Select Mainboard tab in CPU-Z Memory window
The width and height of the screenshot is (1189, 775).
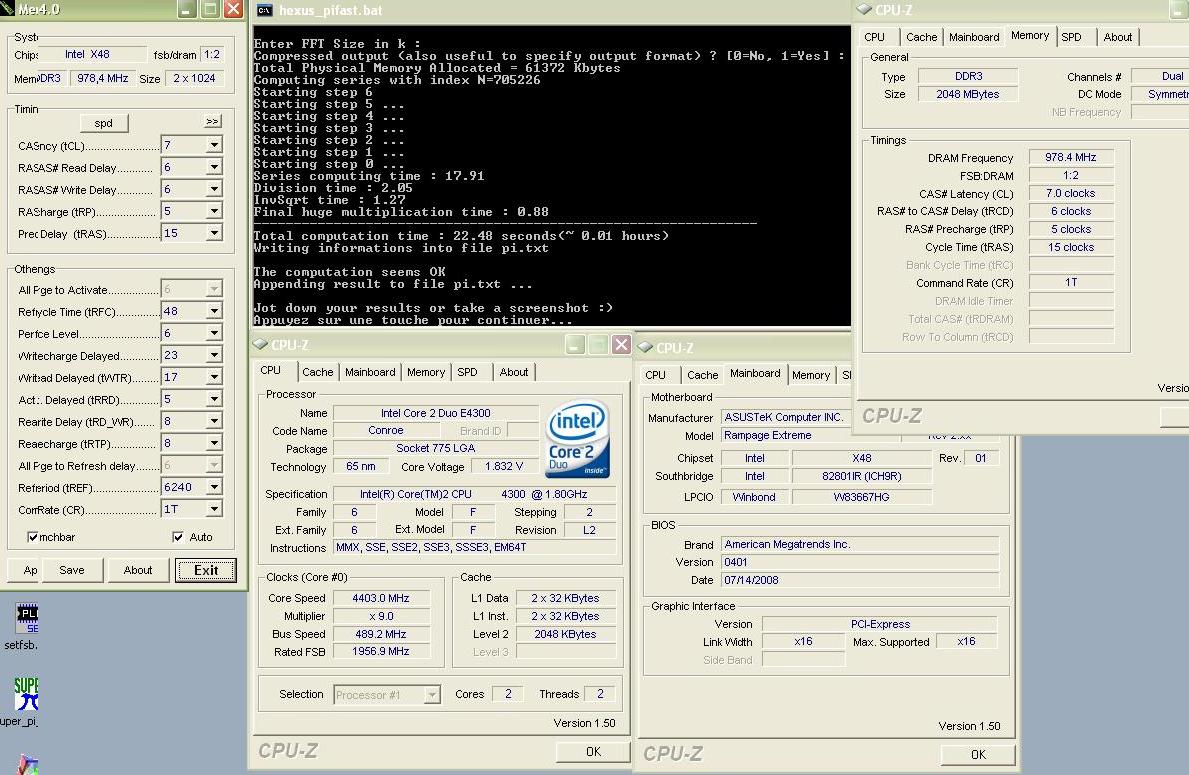tap(974, 37)
